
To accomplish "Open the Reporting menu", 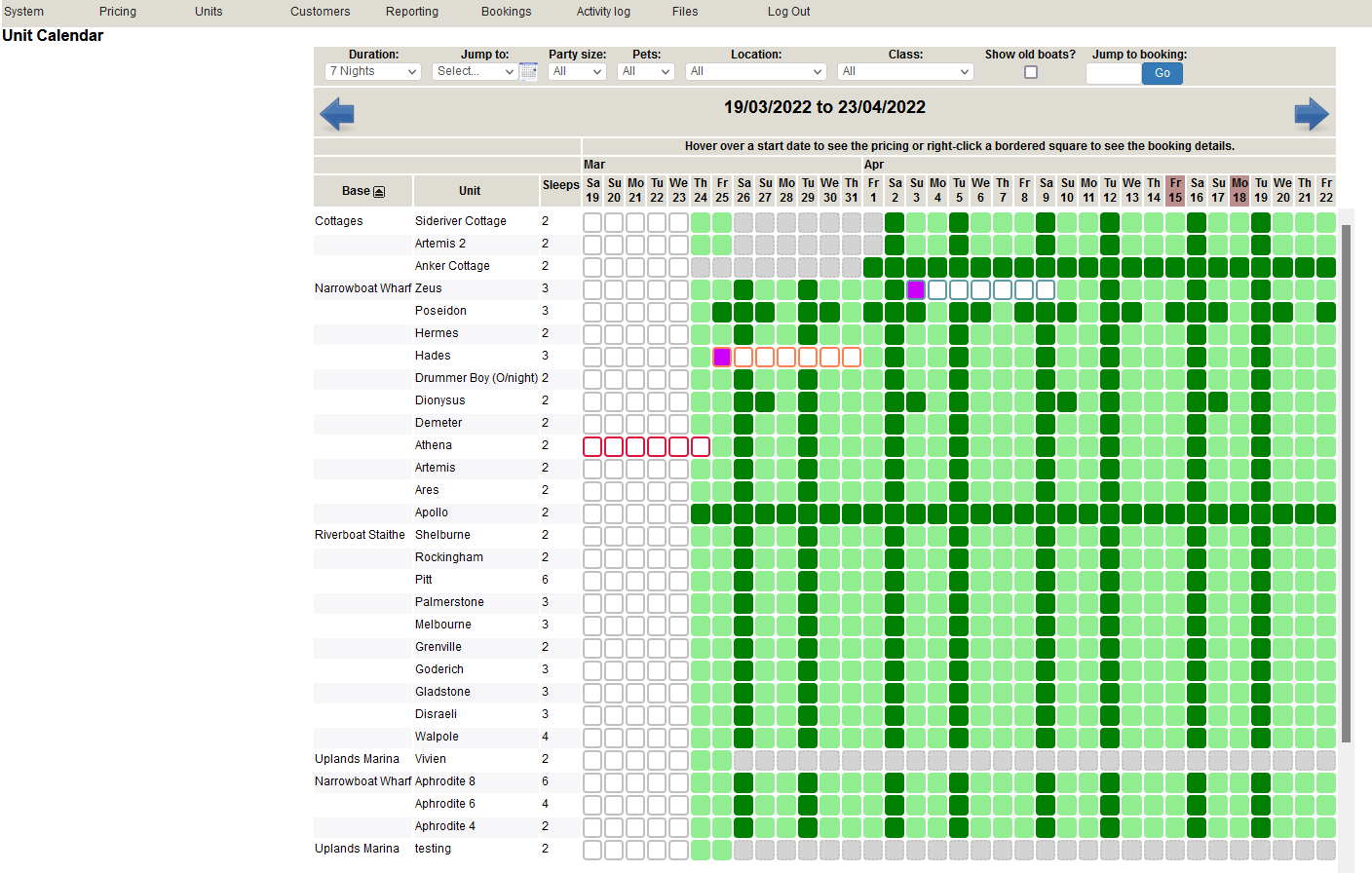I will coord(411,12).
